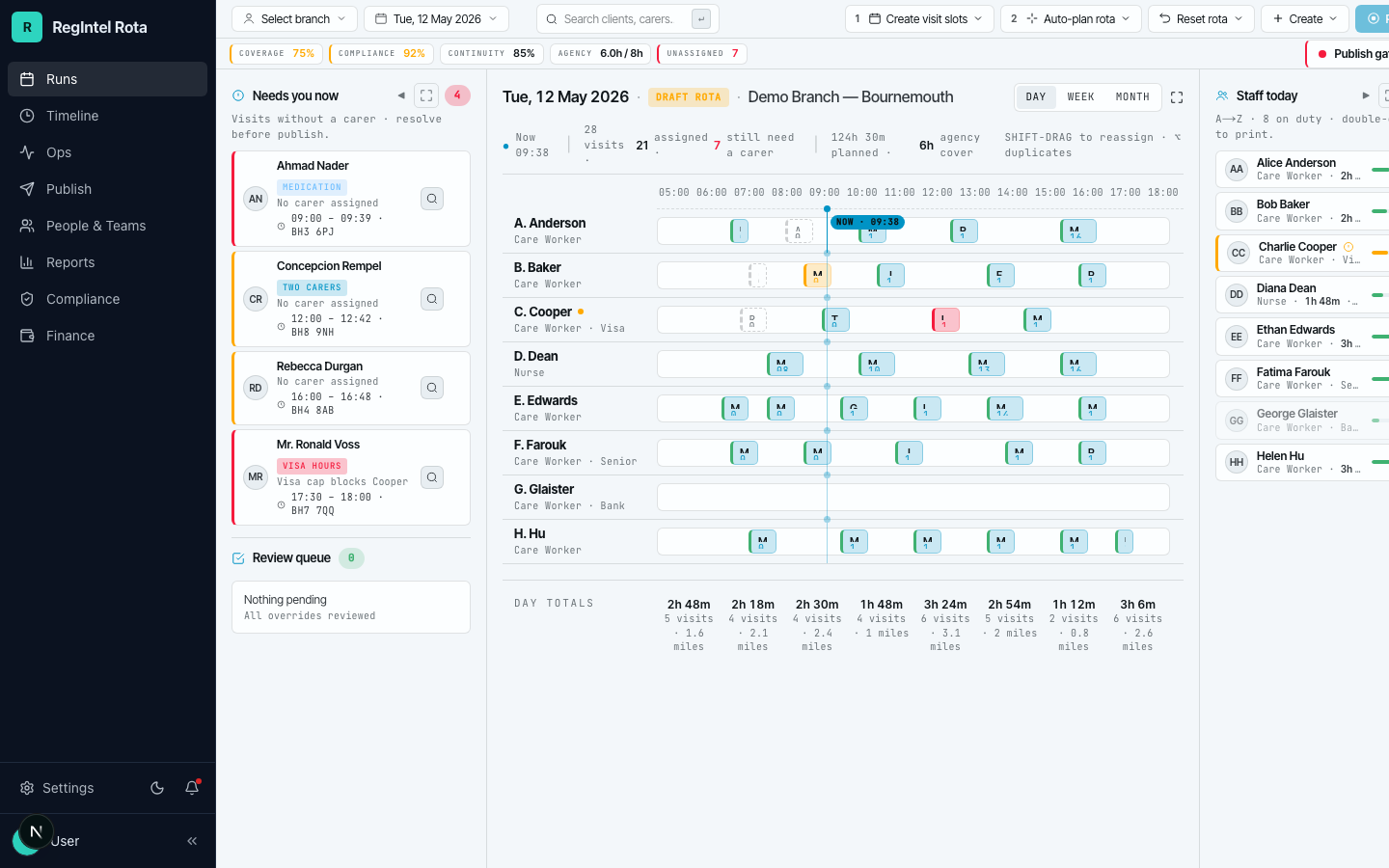Image resolution: width=1389 pixels, height=868 pixels.
Task: Go to Ops in sidebar
Action: click(x=107, y=152)
